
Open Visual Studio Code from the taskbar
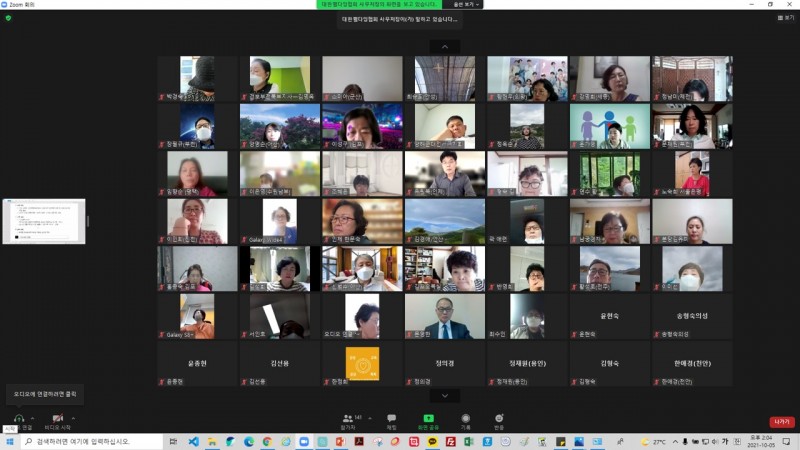[x=193, y=441]
